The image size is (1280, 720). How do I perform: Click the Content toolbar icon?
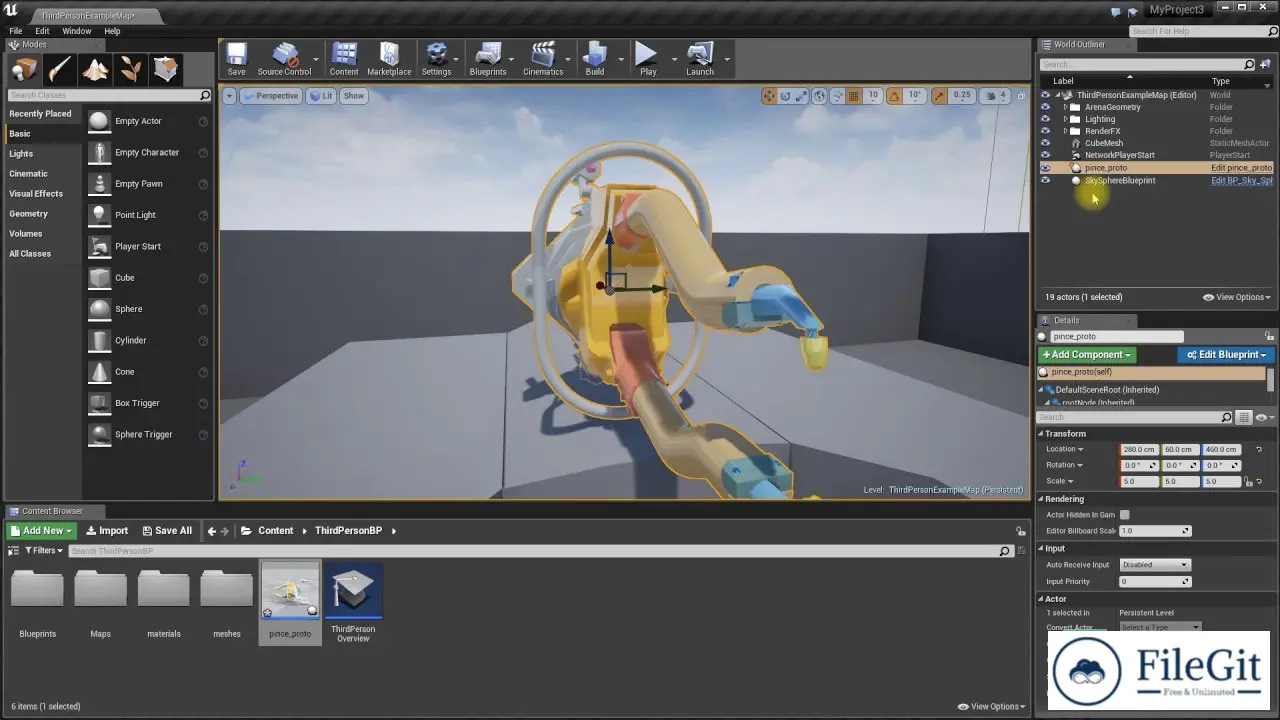[x=344, y=59]
